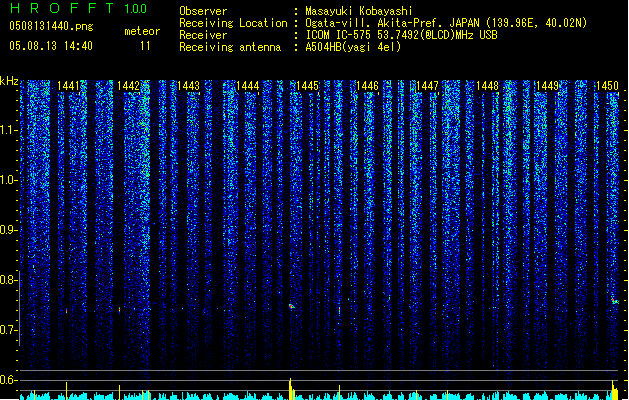Click the Observer label

(203, 11)
